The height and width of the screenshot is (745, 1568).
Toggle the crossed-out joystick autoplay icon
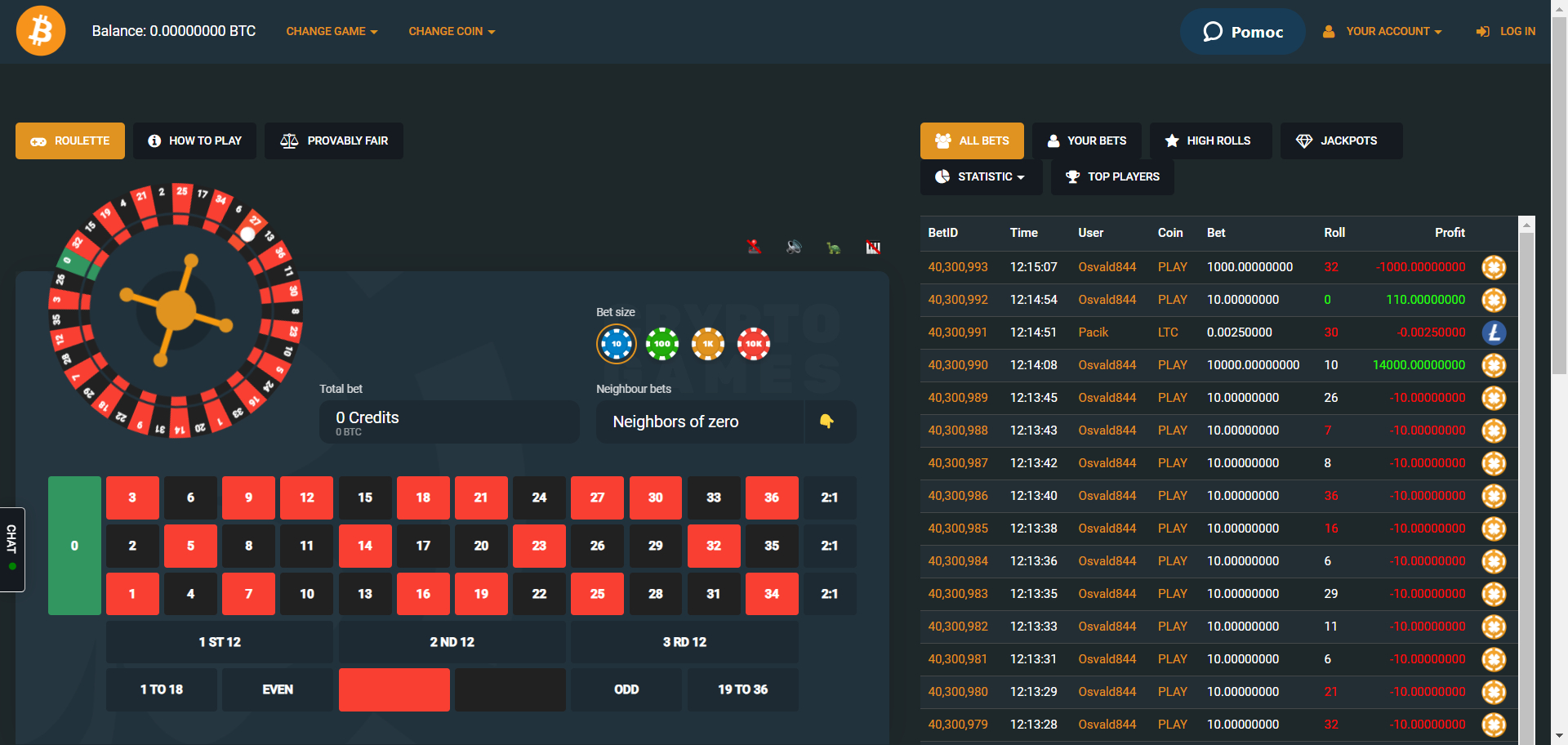pos(754,247)
